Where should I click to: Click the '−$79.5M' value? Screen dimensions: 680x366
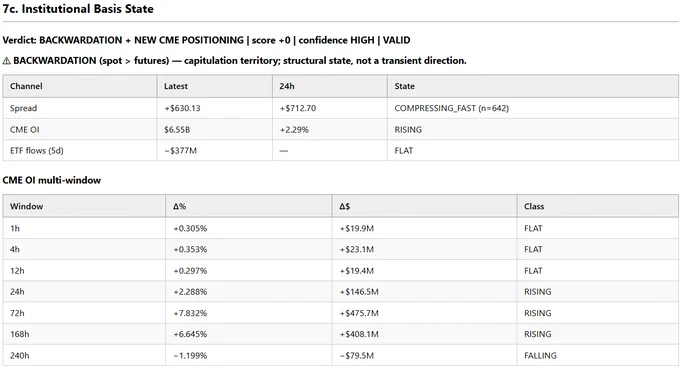(356, 355)
